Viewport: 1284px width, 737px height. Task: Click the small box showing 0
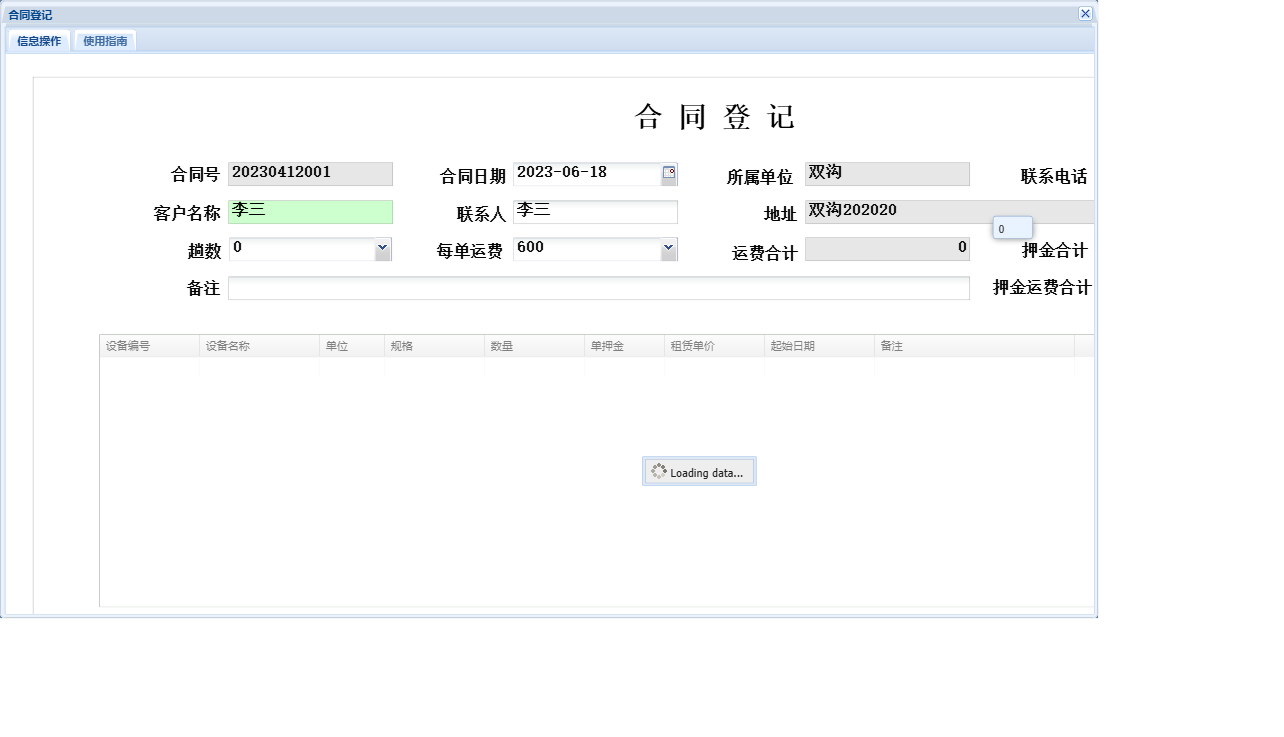(1012, 227)
